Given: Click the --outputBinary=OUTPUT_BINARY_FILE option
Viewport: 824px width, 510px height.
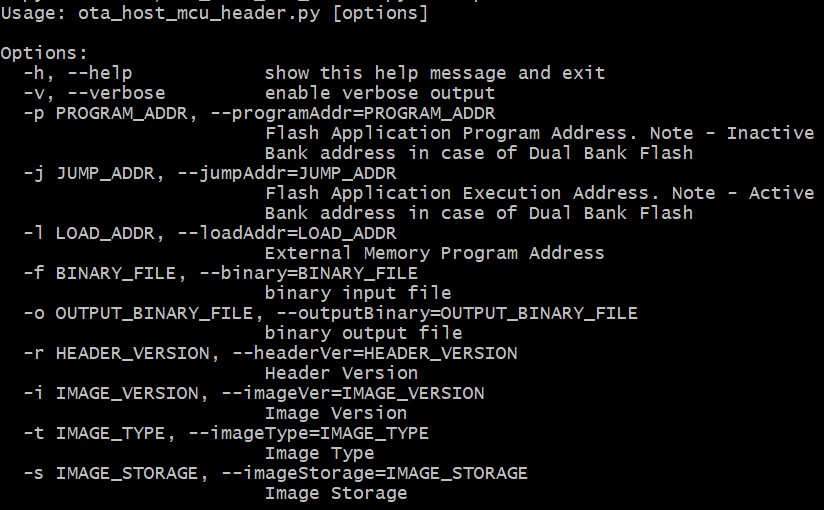Looking at the screenshot, I should coord(456,313).
